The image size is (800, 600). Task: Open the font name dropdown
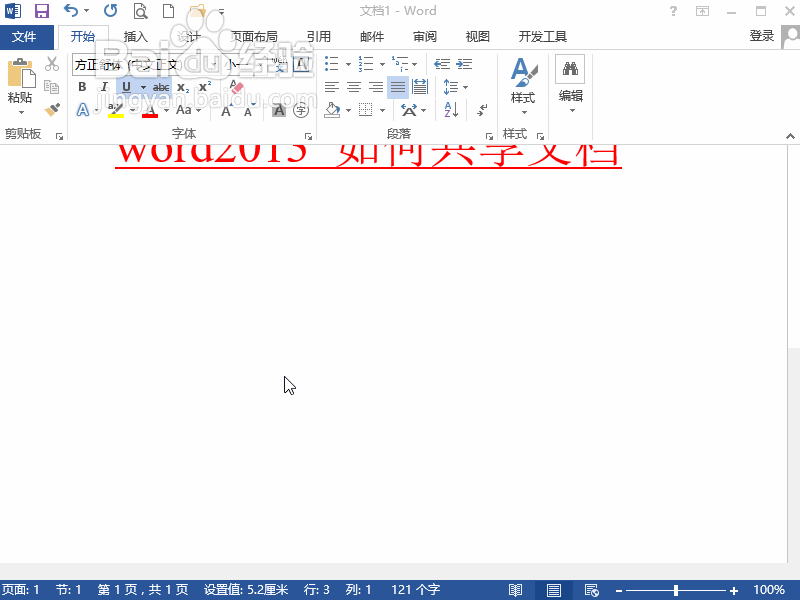click(214, 65)
